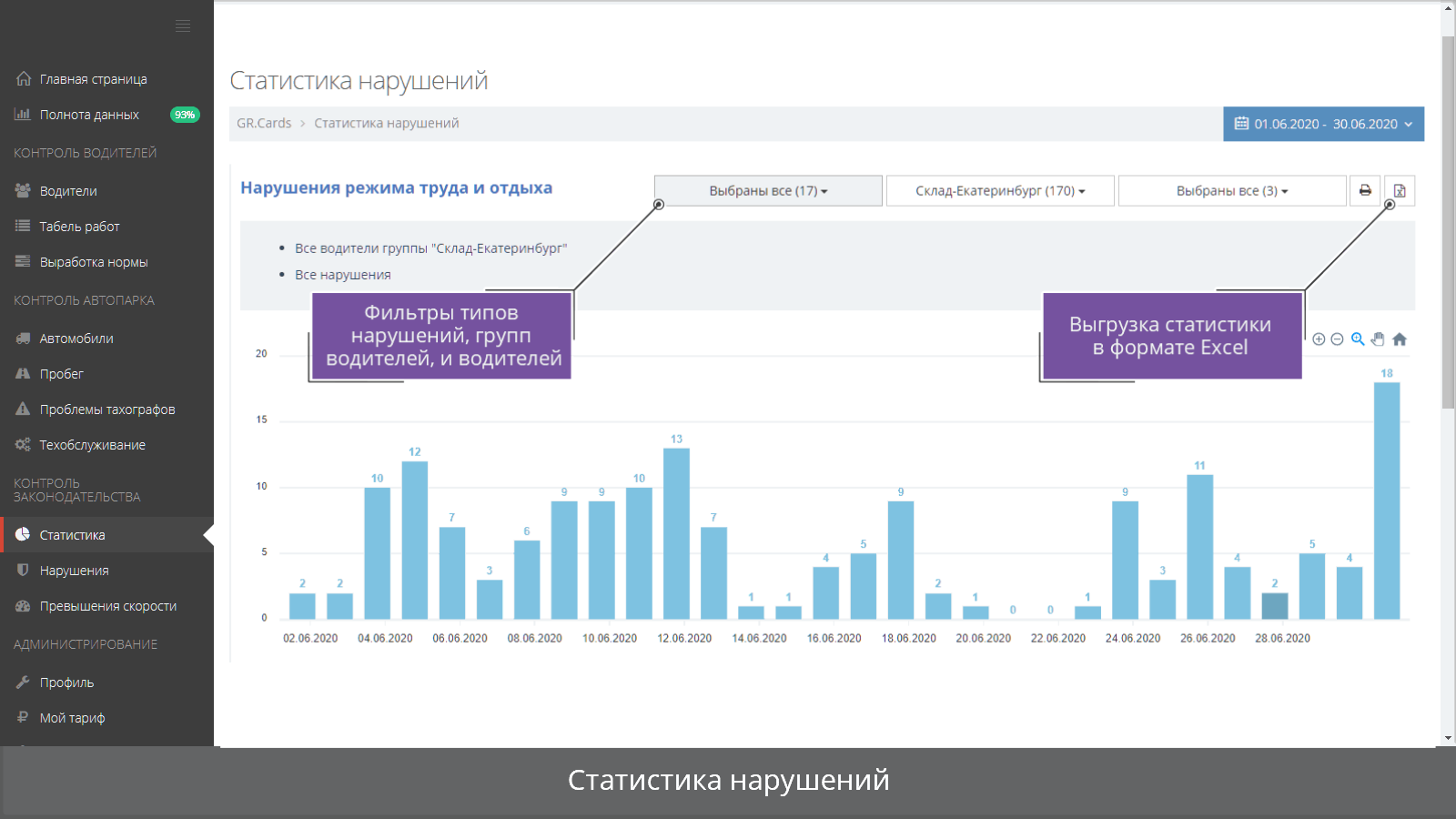Open Проблемы тахографов sidebar item
This screenshot has width=1456, height=819.
point(106,409)
